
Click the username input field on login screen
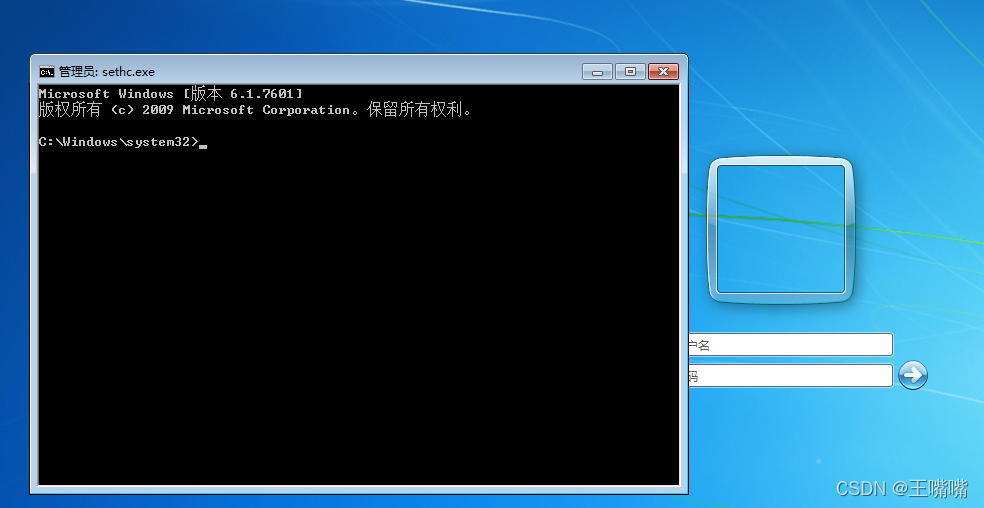(x=790, y=345)
